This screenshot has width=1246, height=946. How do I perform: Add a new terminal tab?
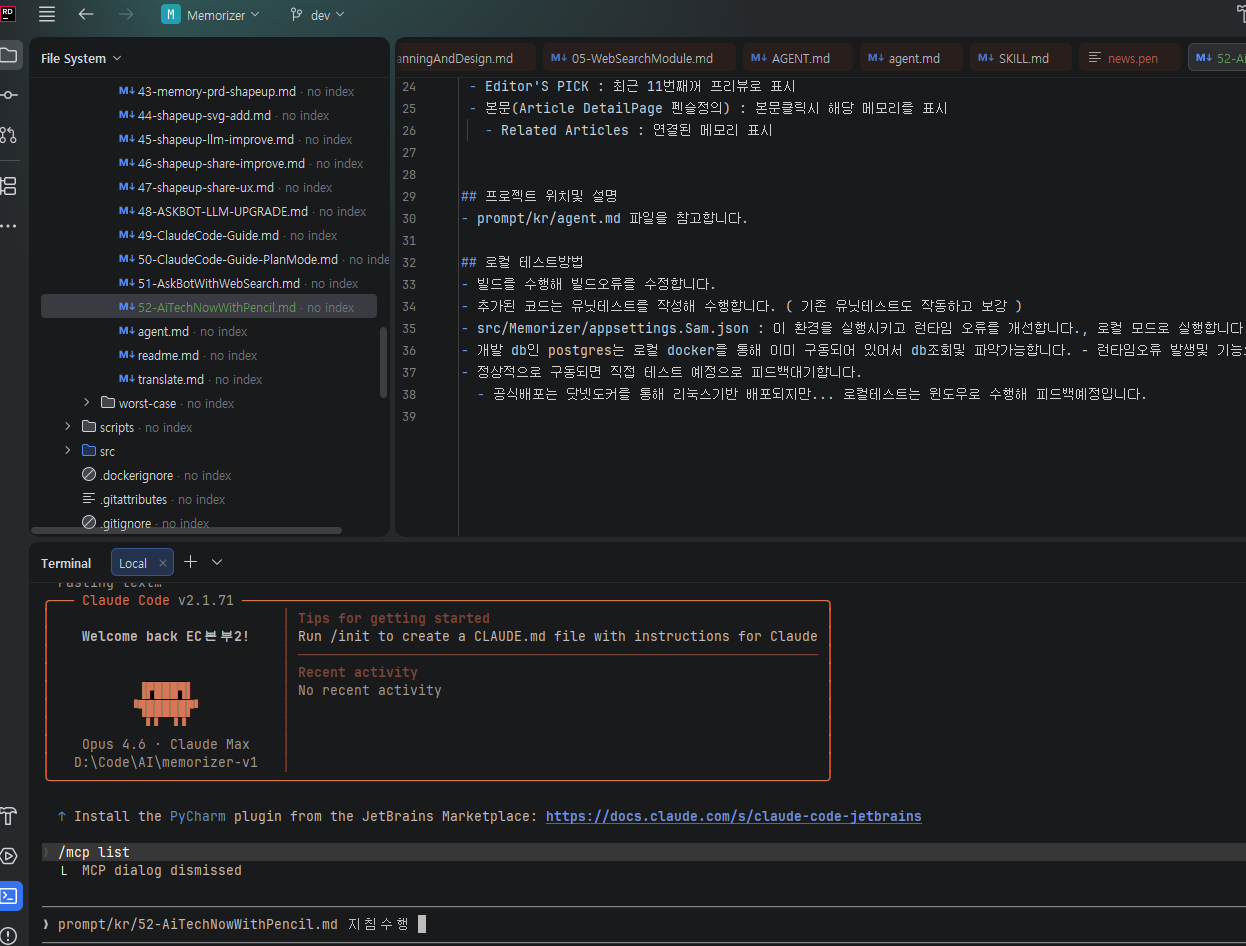(190, 562)
